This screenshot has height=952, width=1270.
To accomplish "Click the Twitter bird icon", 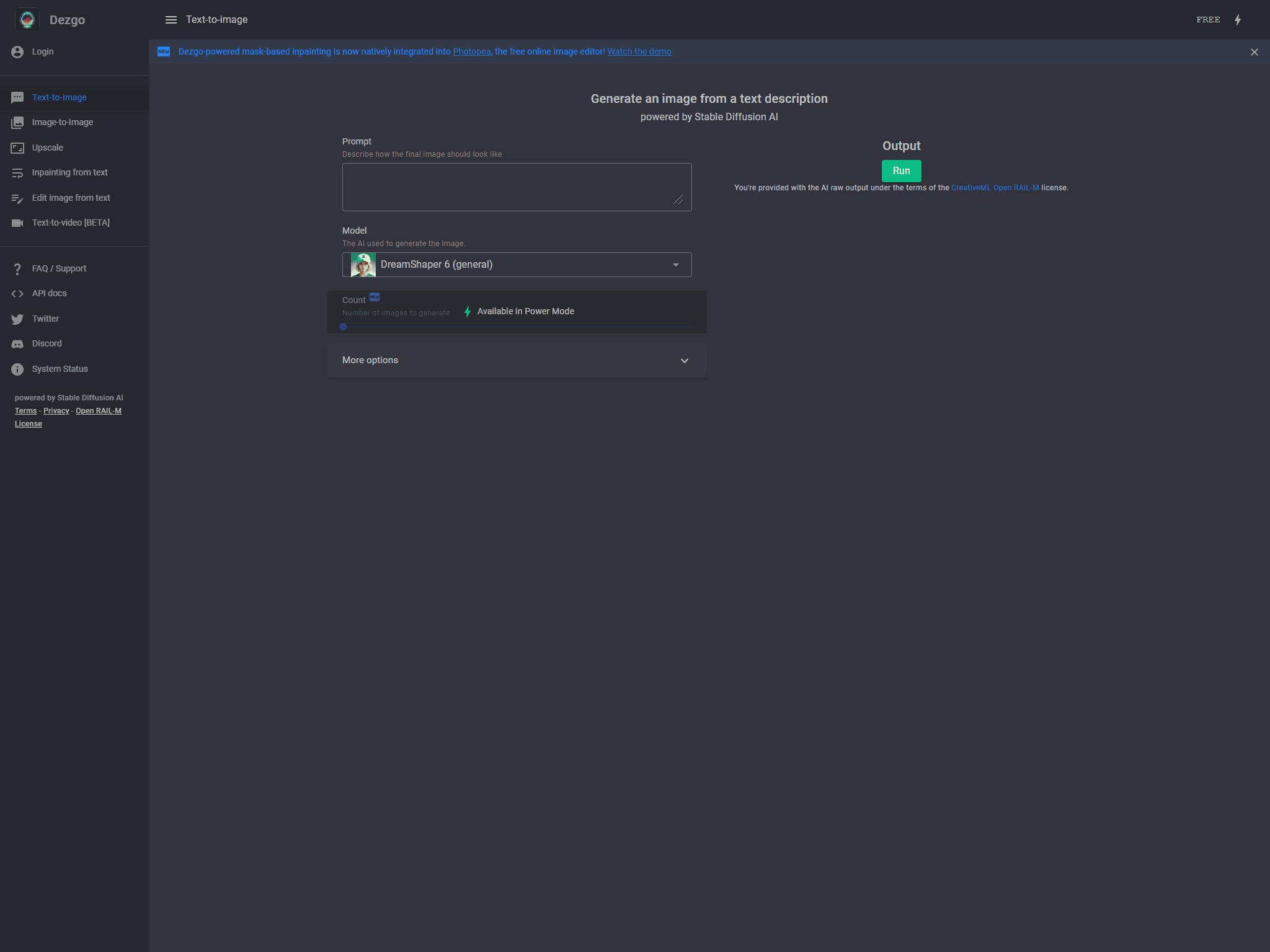I will click(17, 319).
